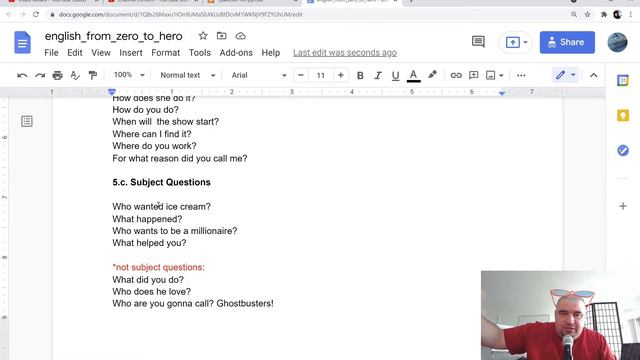Image resolution: width=640 pixels, height=360 pixels.
Task: Click the red '*not subject questions:' text
Action: [158, 267]
